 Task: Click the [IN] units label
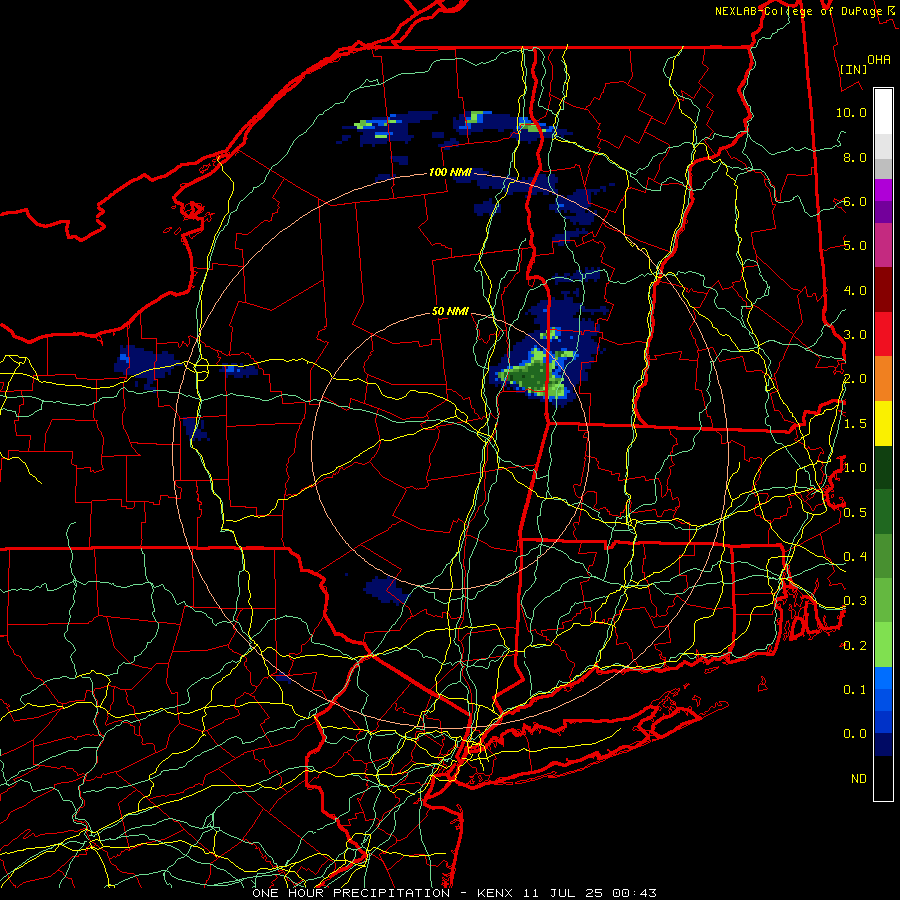[x=853, y=69]
